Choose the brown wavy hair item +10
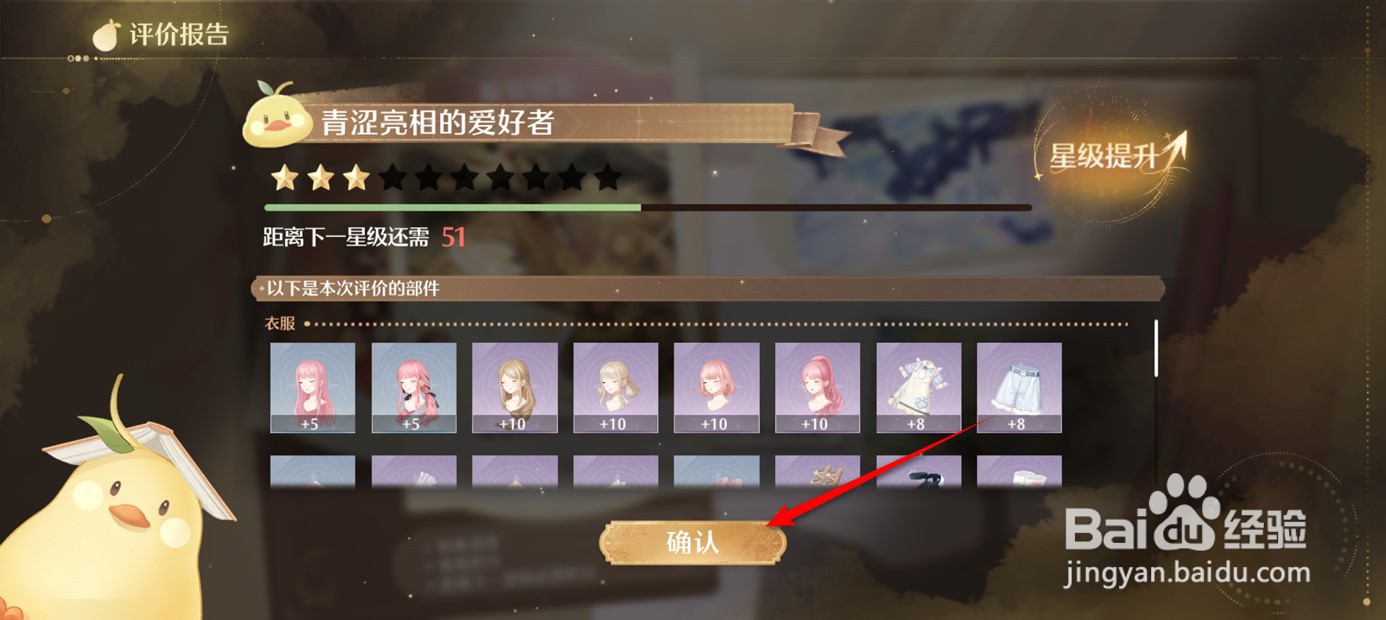The image size is (1386, 620). [515, 388]
